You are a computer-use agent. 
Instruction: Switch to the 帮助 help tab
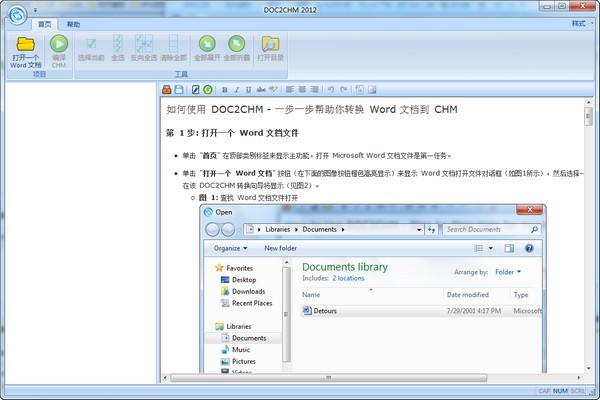pos(73,24)
